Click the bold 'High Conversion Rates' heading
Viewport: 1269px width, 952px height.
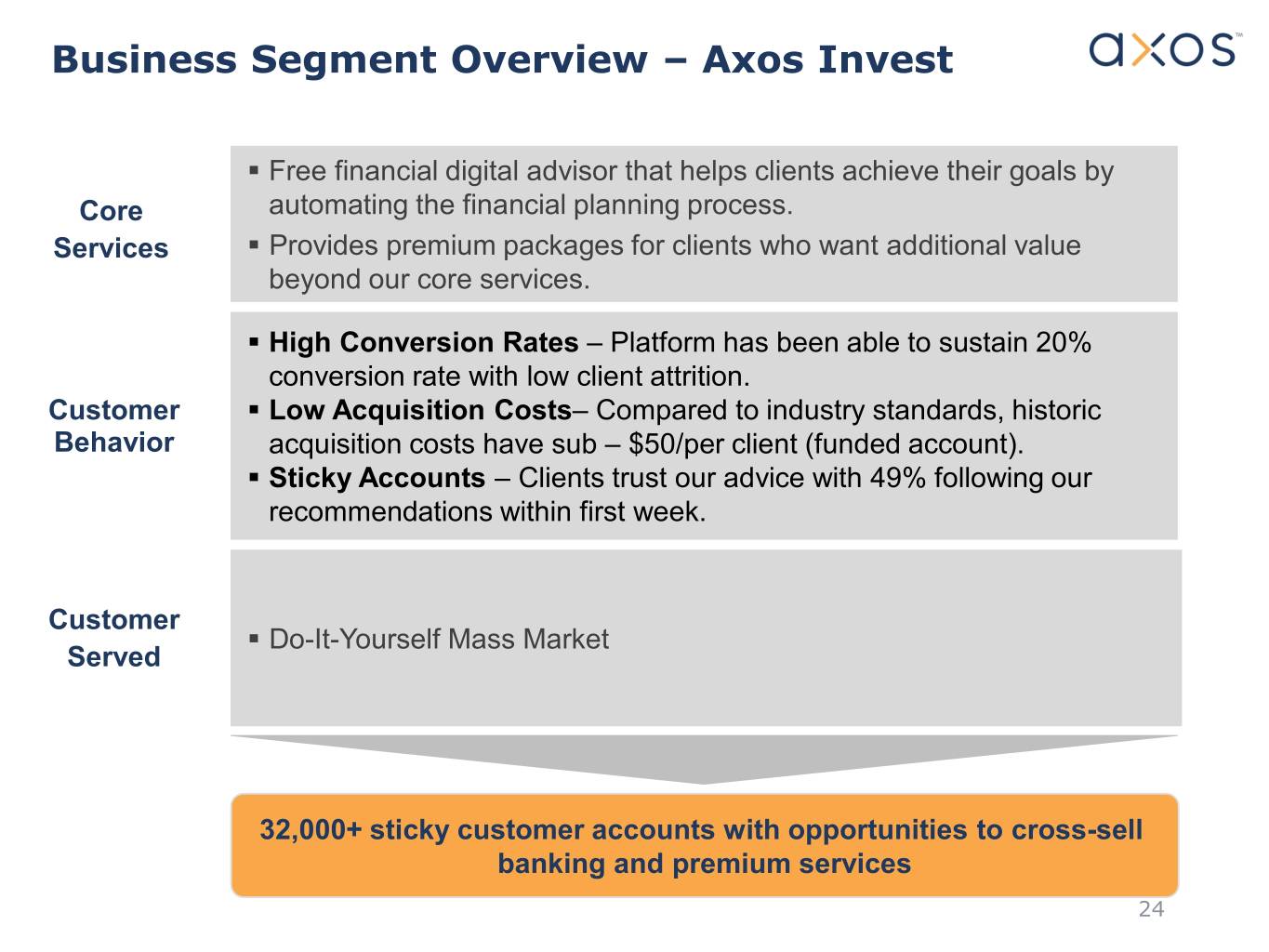click(x=423, y=342)
